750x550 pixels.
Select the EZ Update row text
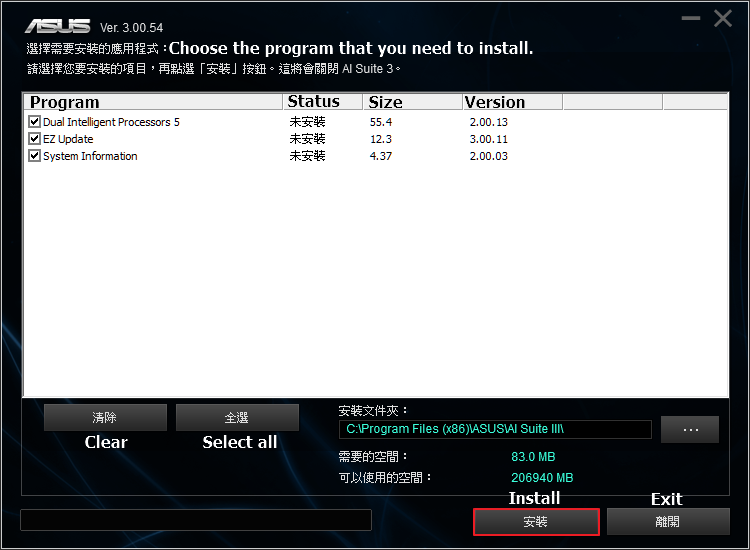coord(68,139)
